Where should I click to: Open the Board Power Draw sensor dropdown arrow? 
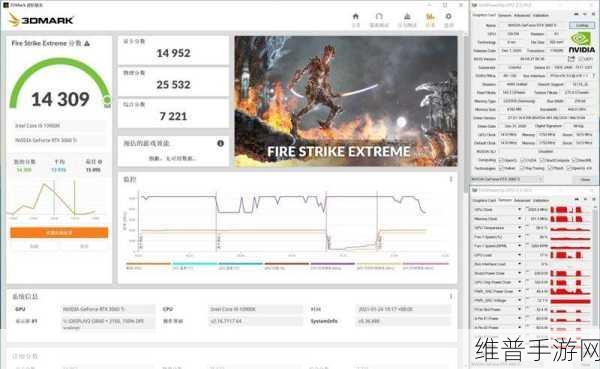[520, 273]
